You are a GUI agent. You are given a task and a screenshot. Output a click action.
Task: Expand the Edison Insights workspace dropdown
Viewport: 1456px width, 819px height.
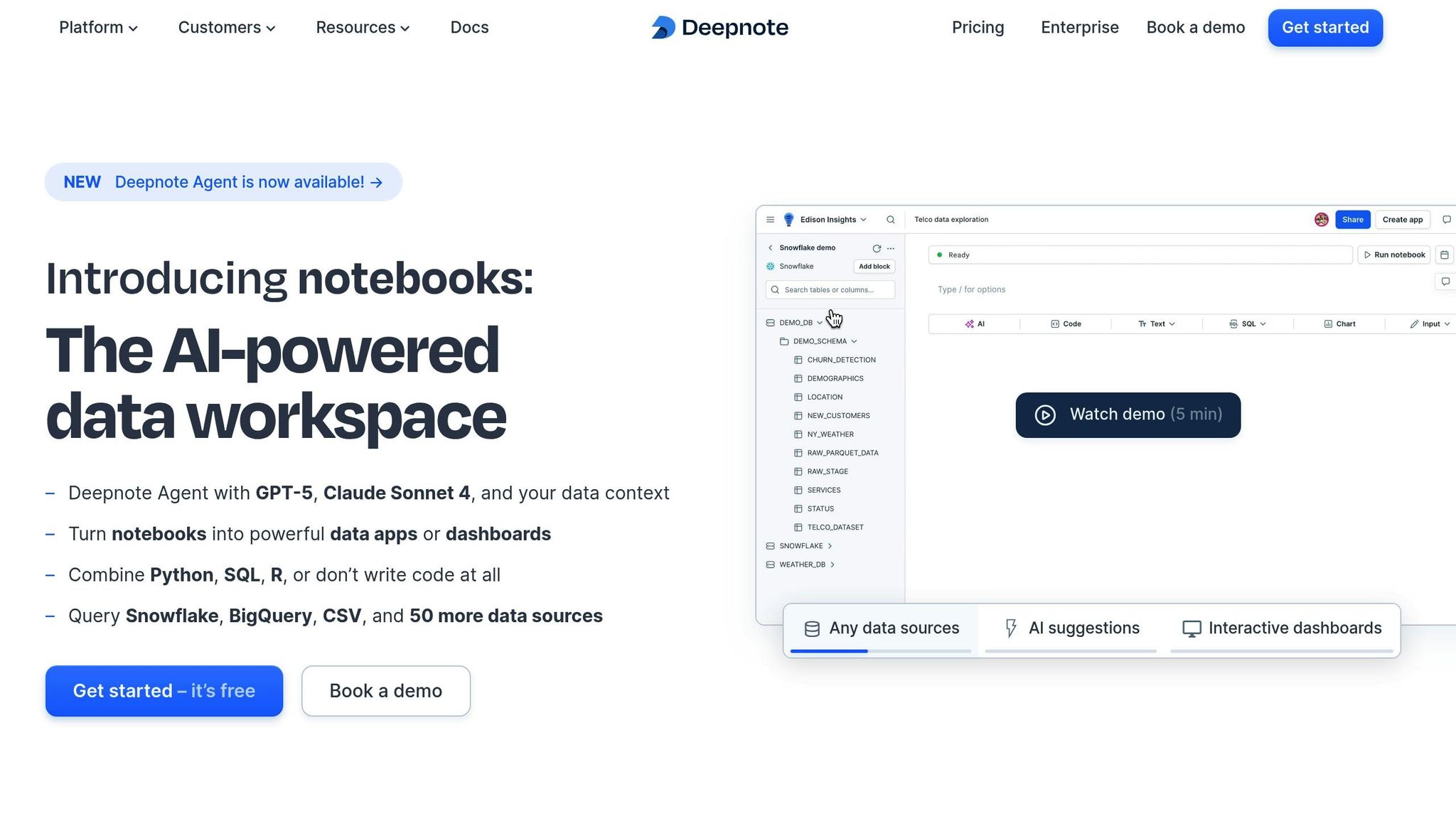[x=863, y=220]
